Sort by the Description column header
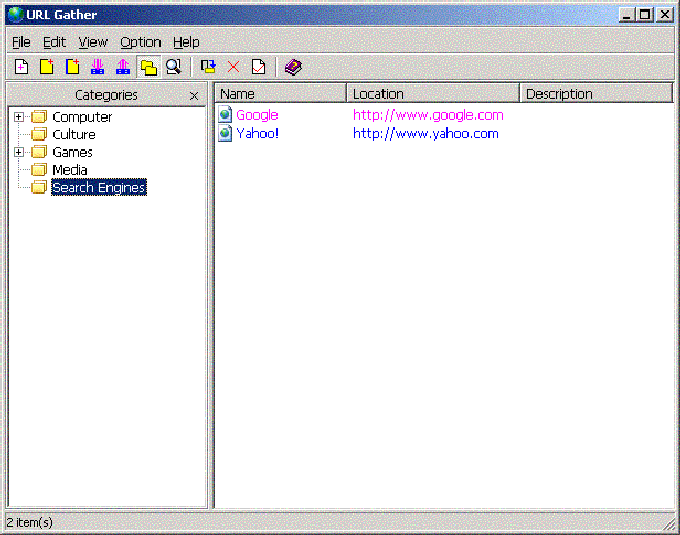 click(596, 94)
